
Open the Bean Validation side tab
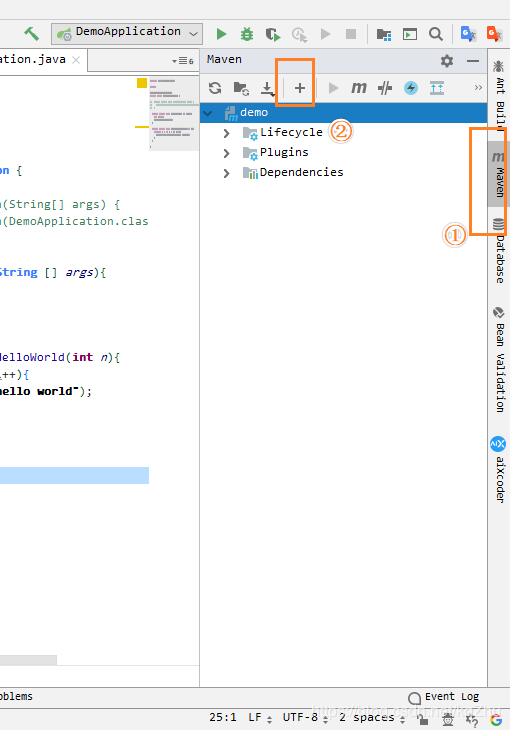point(499,360)
